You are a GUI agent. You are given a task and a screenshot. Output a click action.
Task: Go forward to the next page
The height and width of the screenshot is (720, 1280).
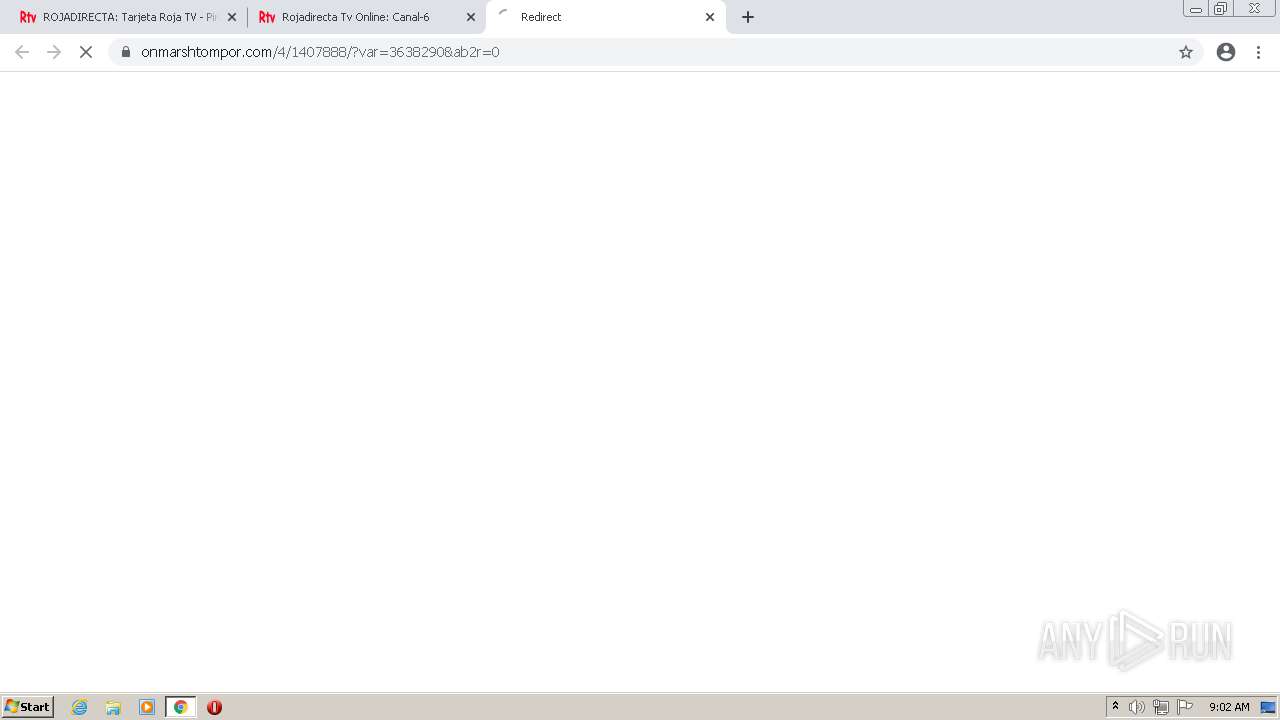pos(54,52)
